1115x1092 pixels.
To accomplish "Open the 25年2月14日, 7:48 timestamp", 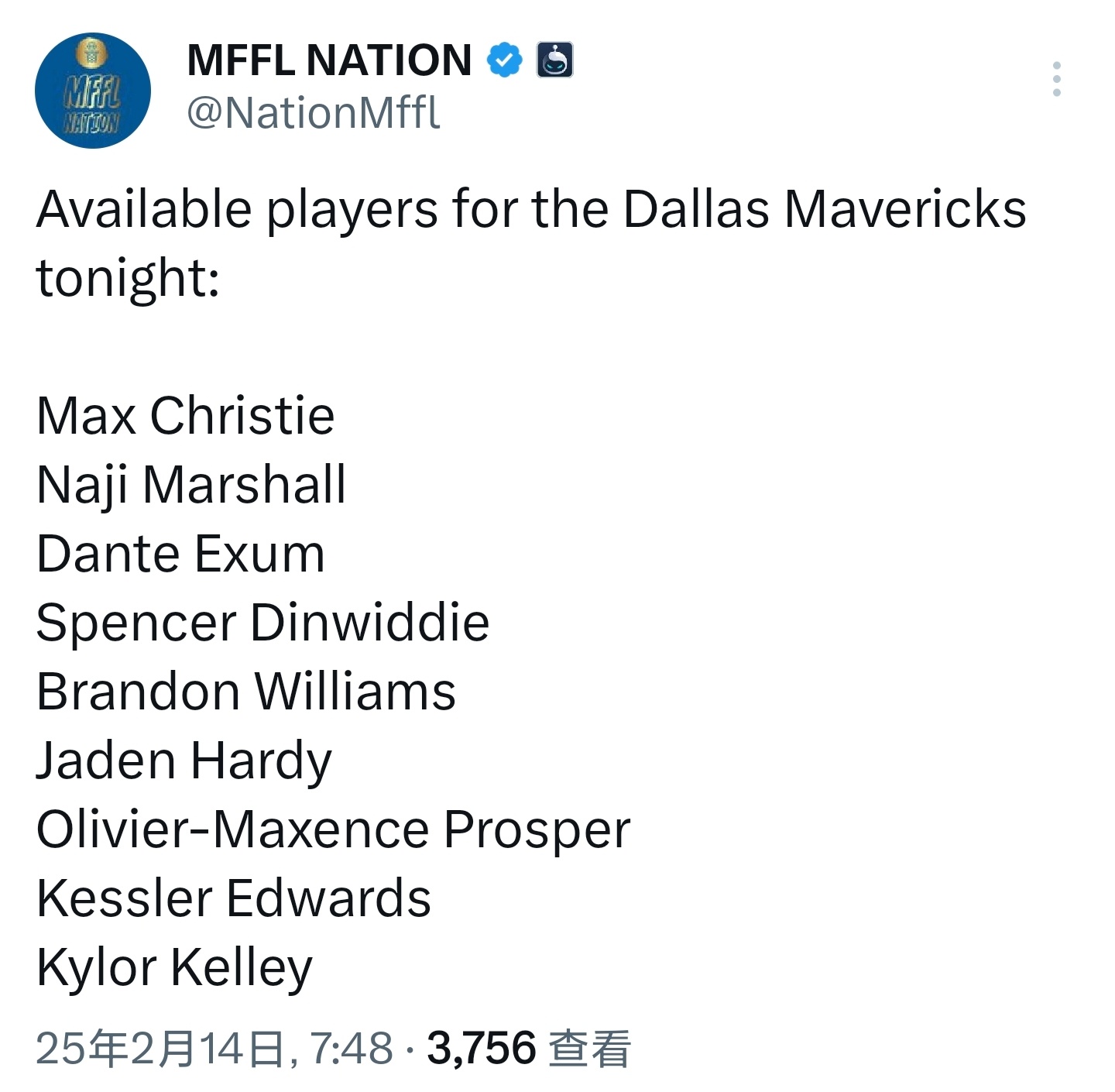I will click(x=214, y=1049).
